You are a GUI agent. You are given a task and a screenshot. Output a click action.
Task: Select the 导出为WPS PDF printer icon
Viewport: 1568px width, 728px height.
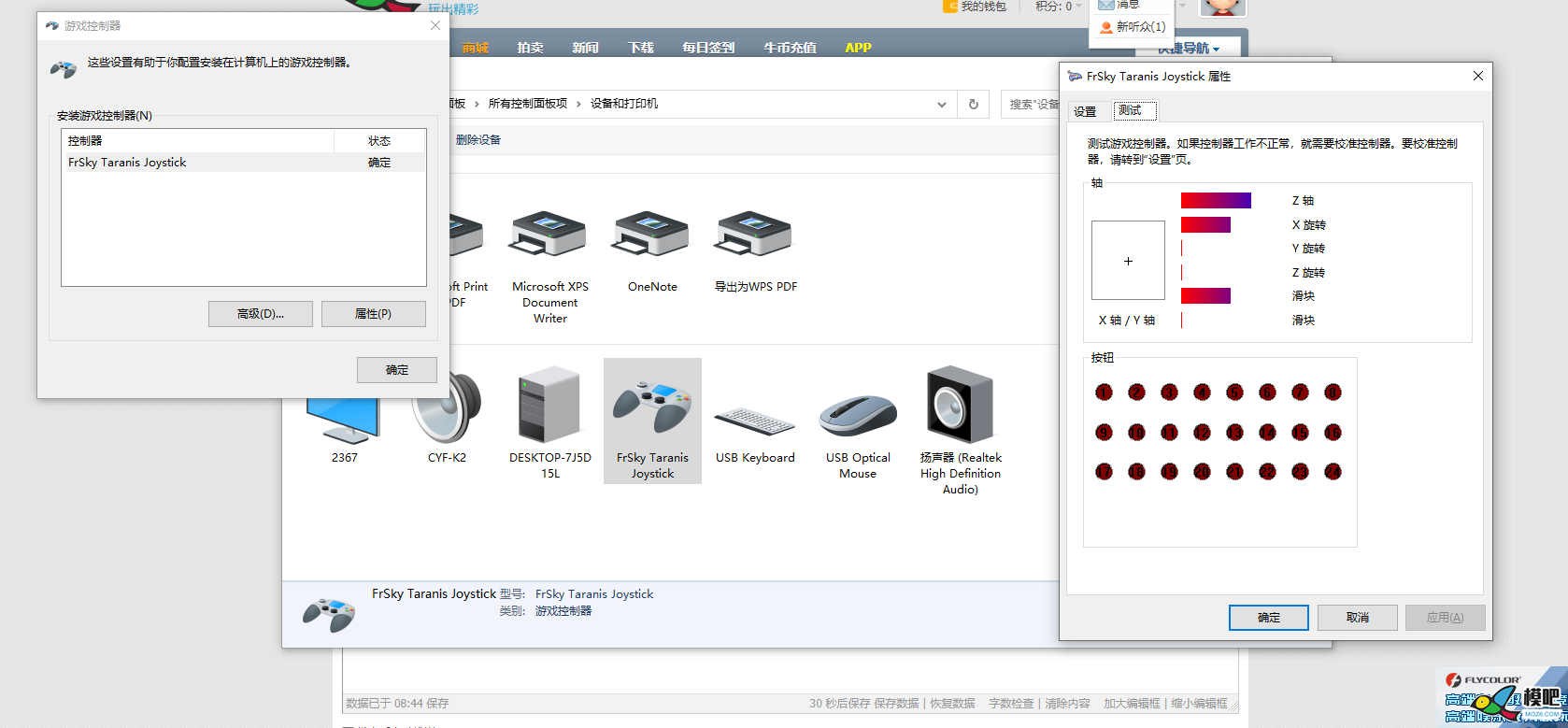754,234
